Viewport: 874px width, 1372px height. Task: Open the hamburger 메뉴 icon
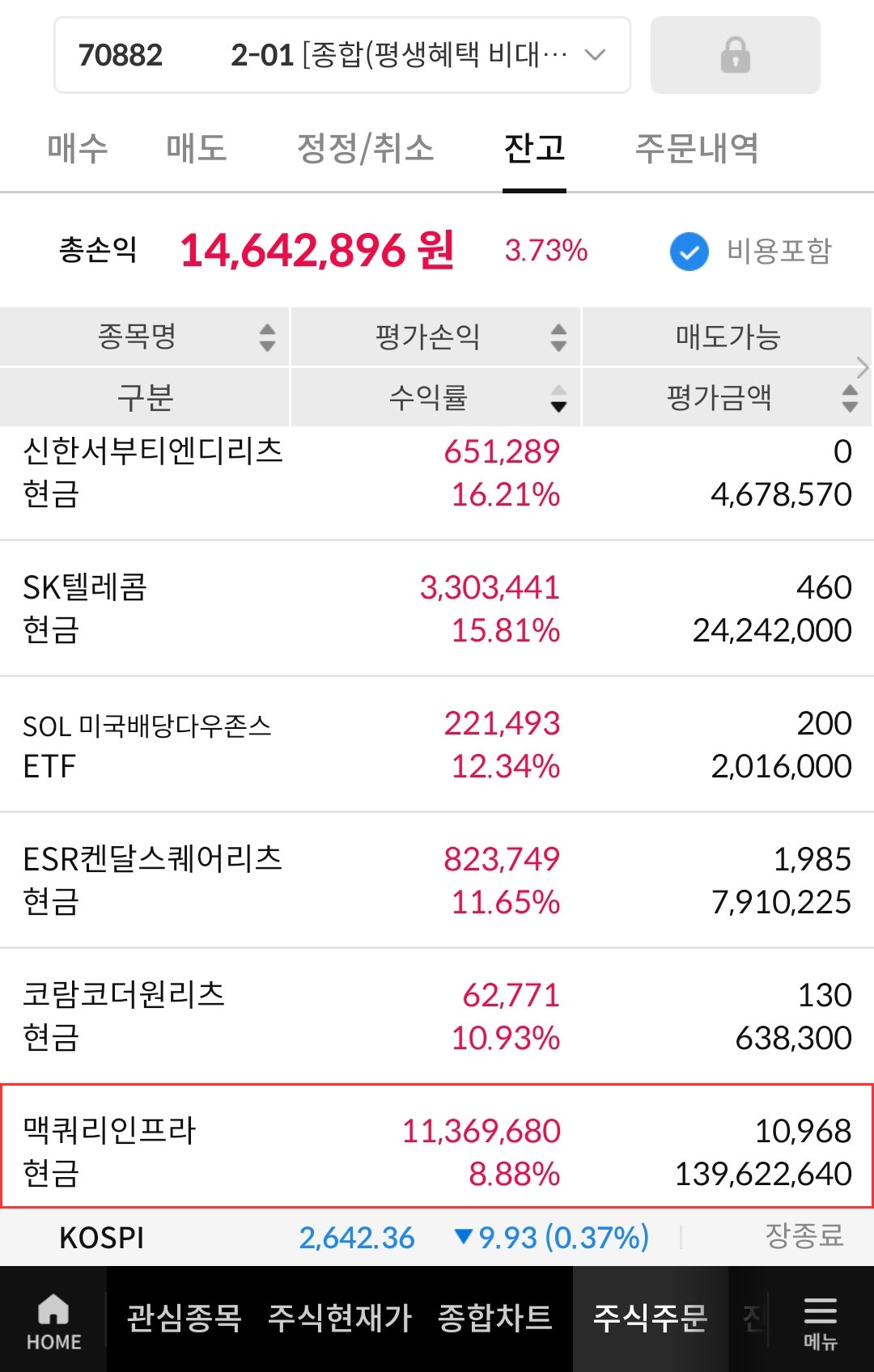(x=820, y=1320)
